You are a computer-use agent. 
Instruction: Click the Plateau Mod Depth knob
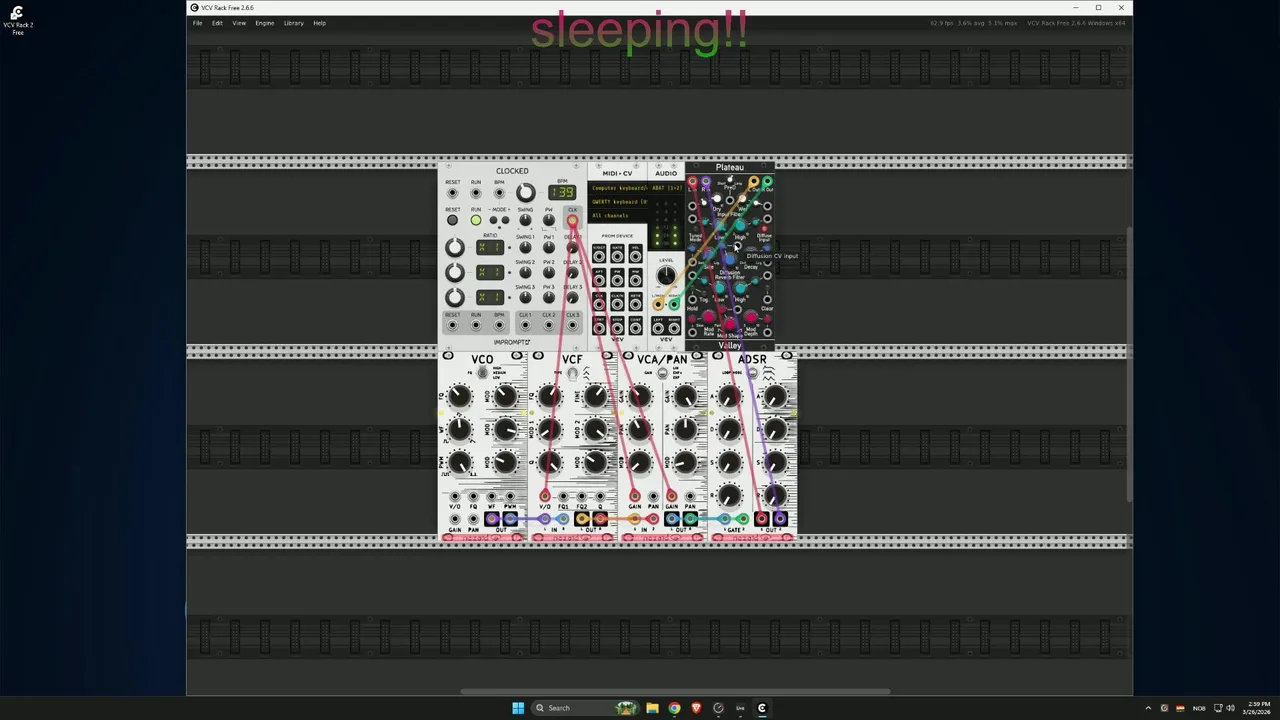pos(751,317)
